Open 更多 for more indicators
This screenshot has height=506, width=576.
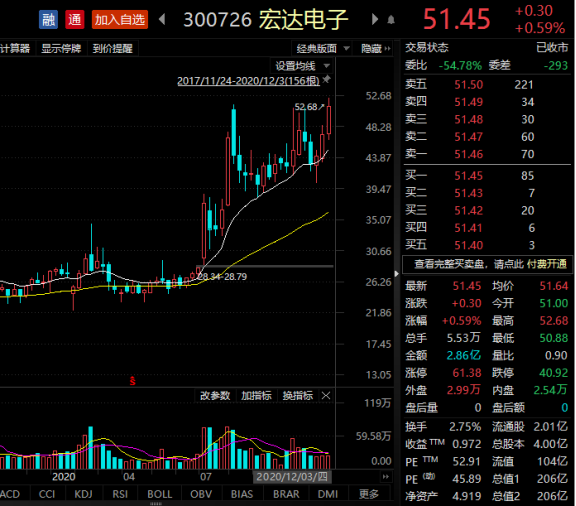pos(368,494)
